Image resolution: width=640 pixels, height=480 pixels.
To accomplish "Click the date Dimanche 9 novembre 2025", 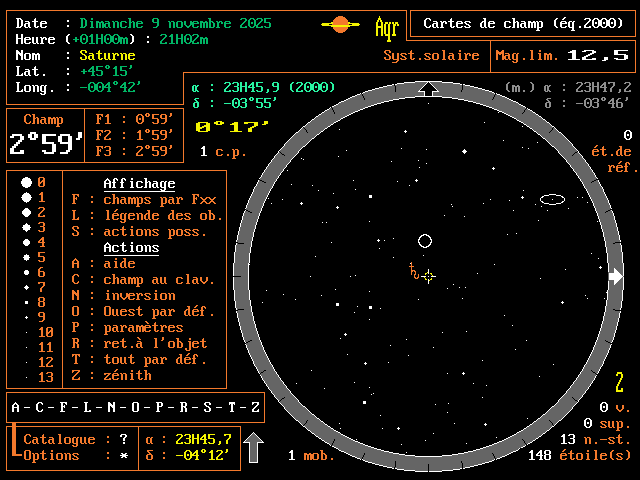I will pos(176,23).
